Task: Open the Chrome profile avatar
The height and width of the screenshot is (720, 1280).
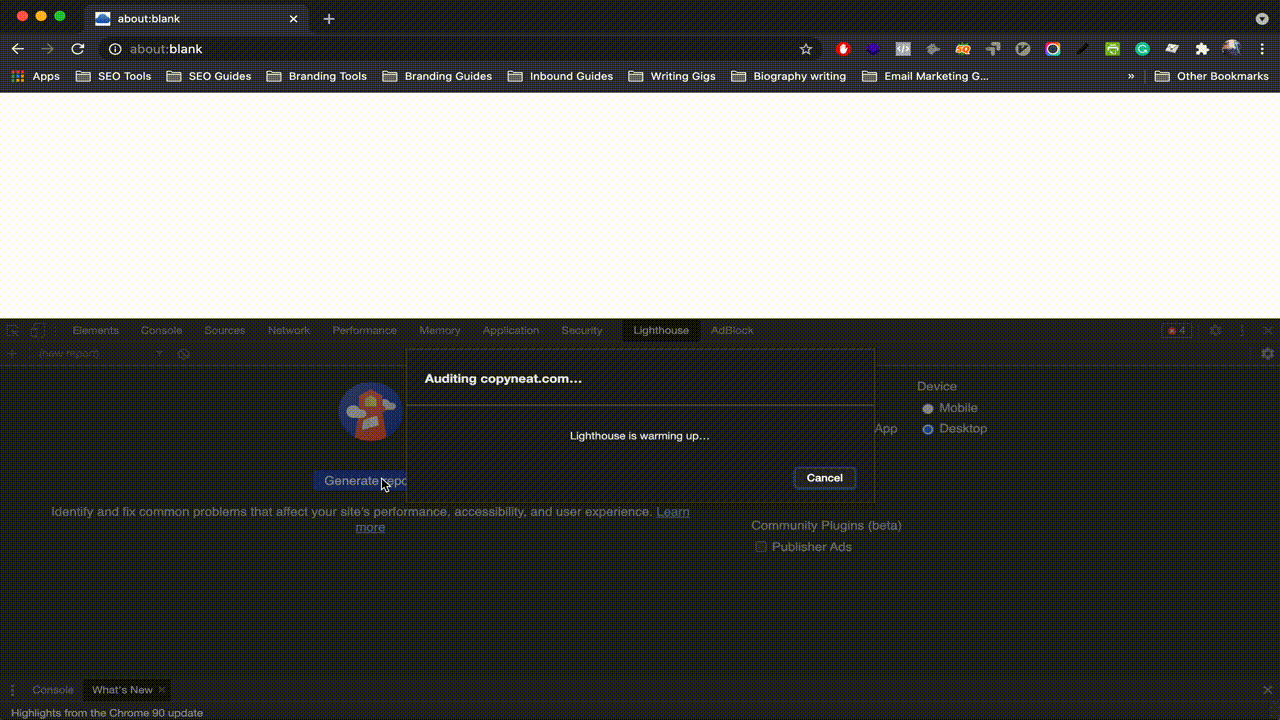Action: 1231,48
